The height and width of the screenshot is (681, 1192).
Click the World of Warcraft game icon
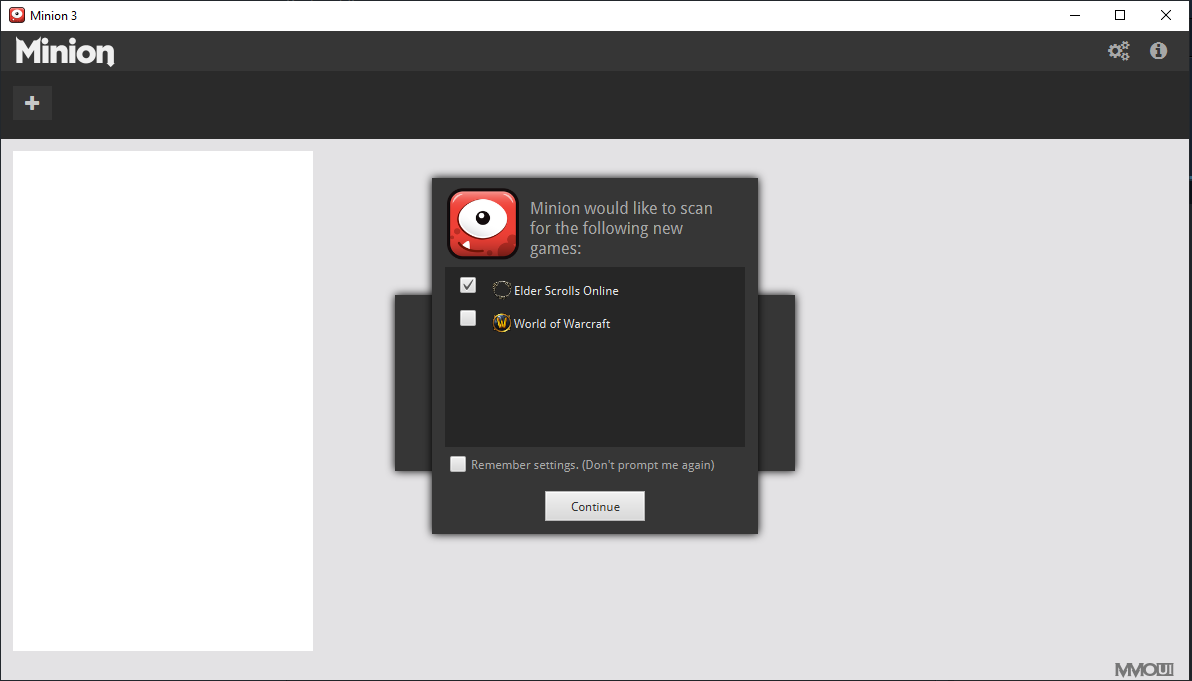tap(502, 323)
